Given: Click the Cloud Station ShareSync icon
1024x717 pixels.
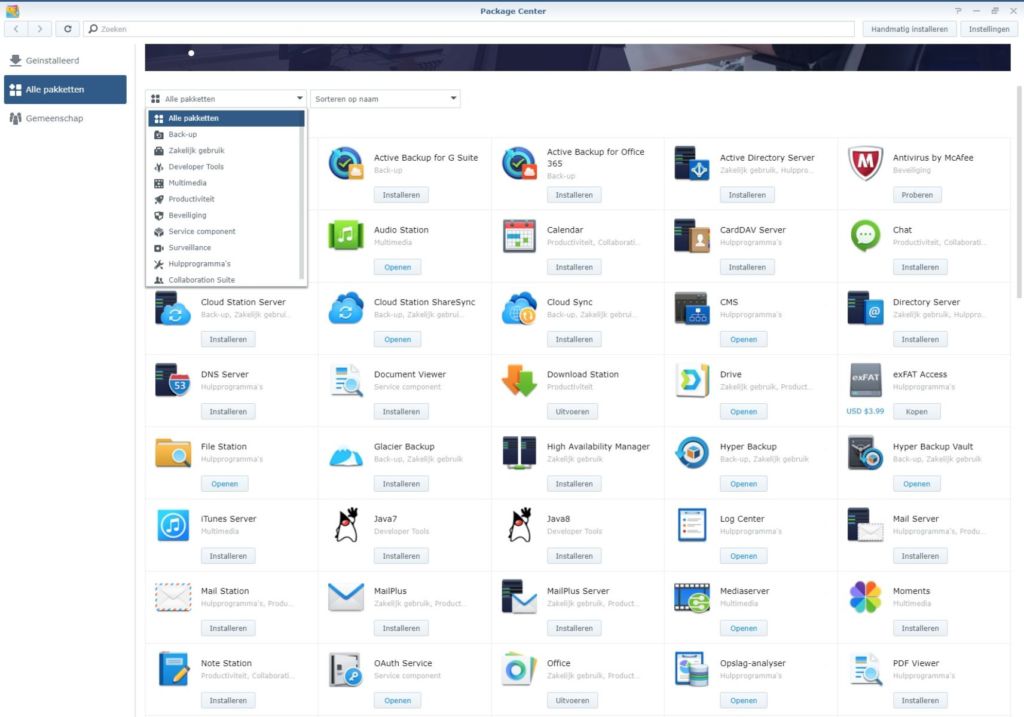Looking at the screenshot, I should tap(345, 308).
